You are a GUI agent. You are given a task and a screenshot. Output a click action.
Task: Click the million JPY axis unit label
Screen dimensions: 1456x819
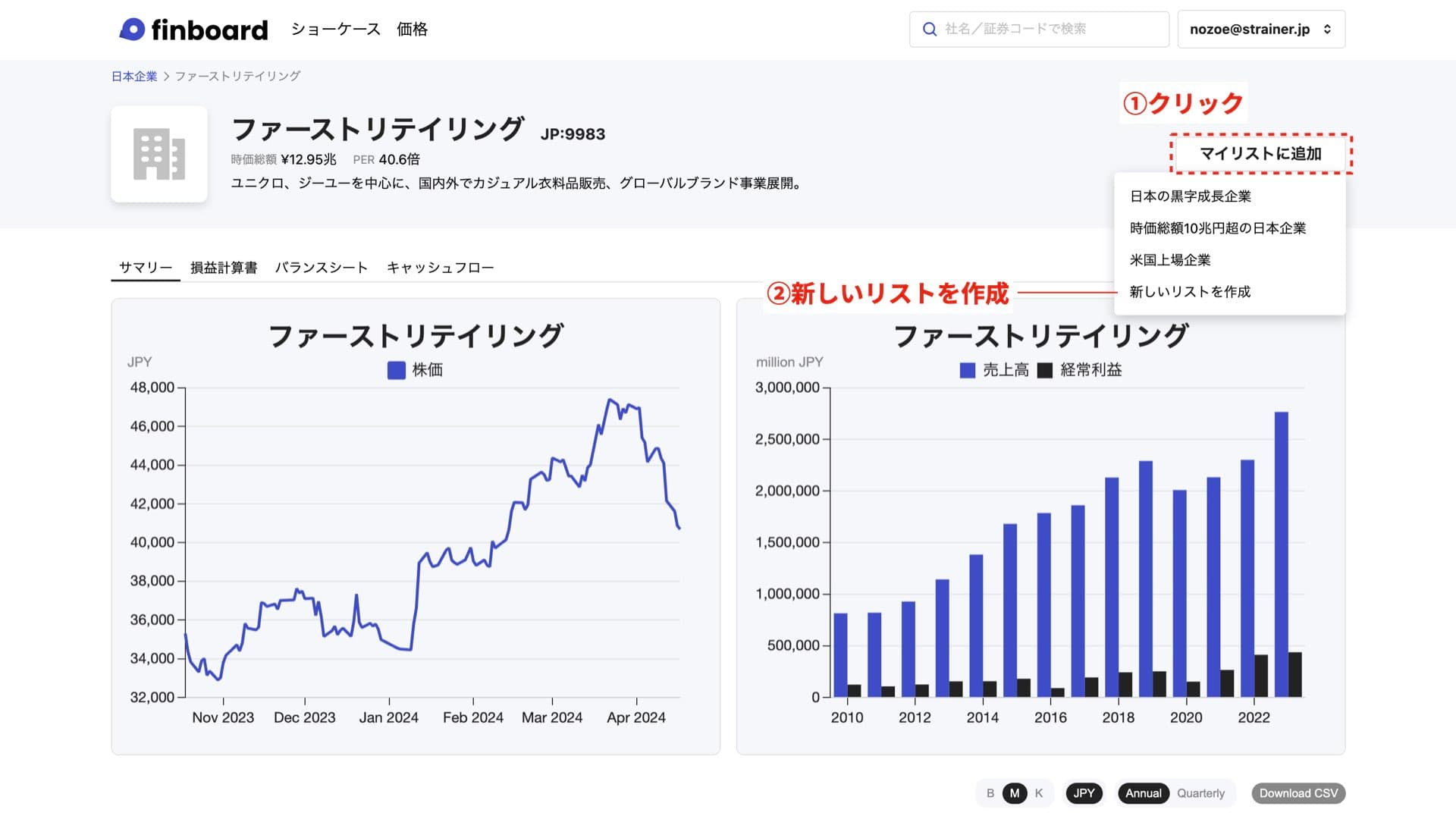pyautogui.click(x=789, y=362)
